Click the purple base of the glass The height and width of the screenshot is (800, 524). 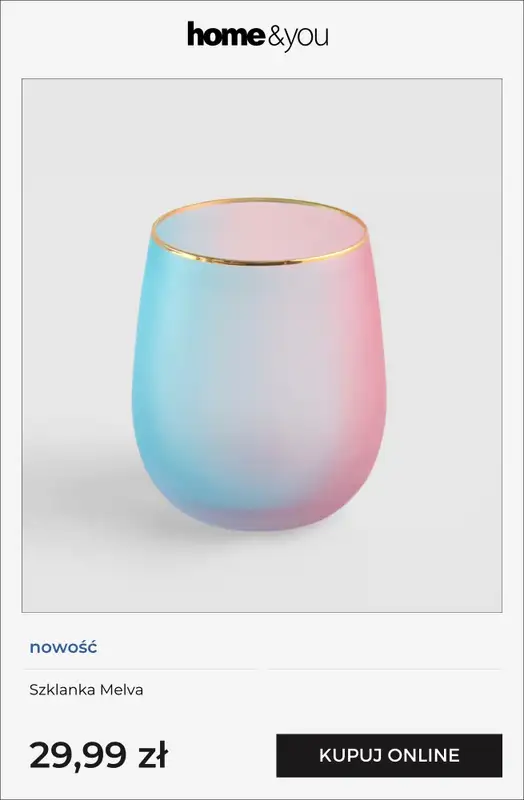click(258, 515)
